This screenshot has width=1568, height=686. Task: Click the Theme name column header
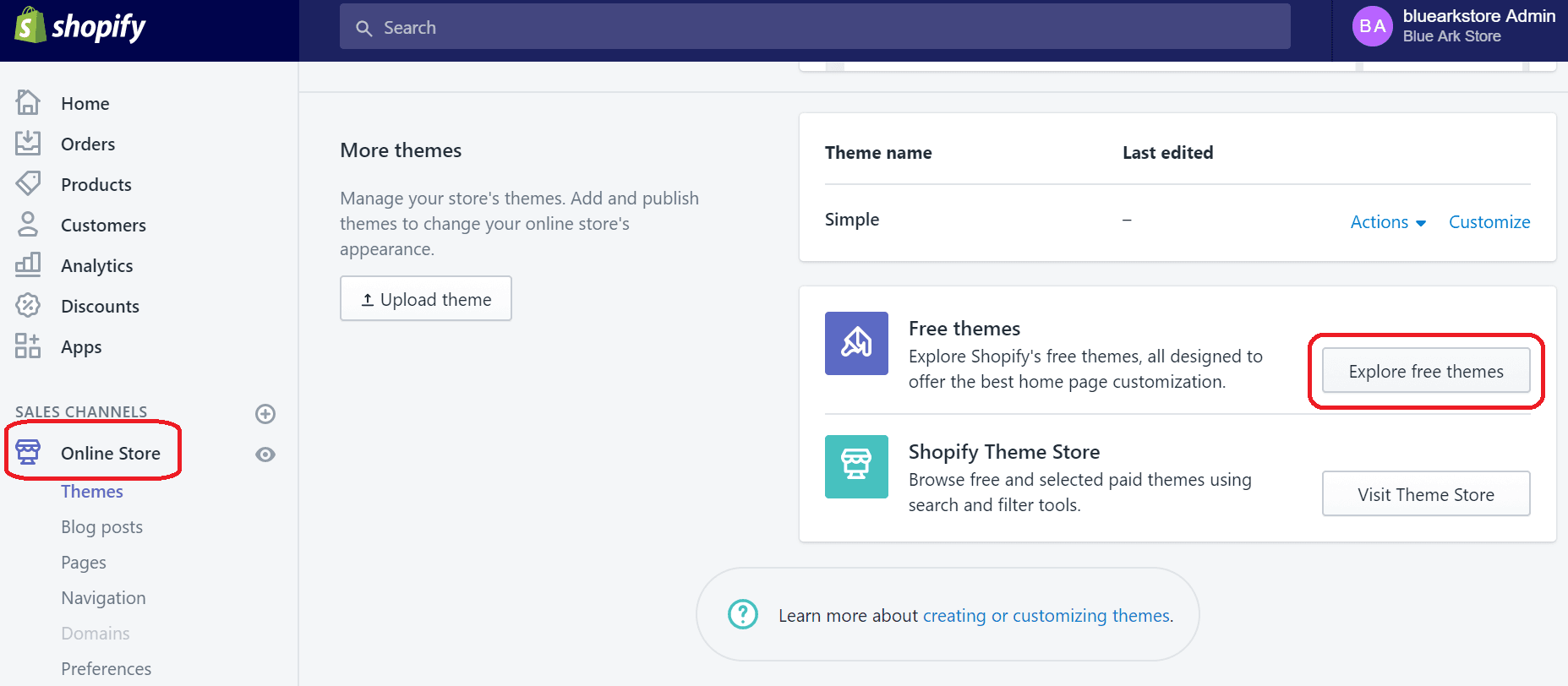(878, 153)
